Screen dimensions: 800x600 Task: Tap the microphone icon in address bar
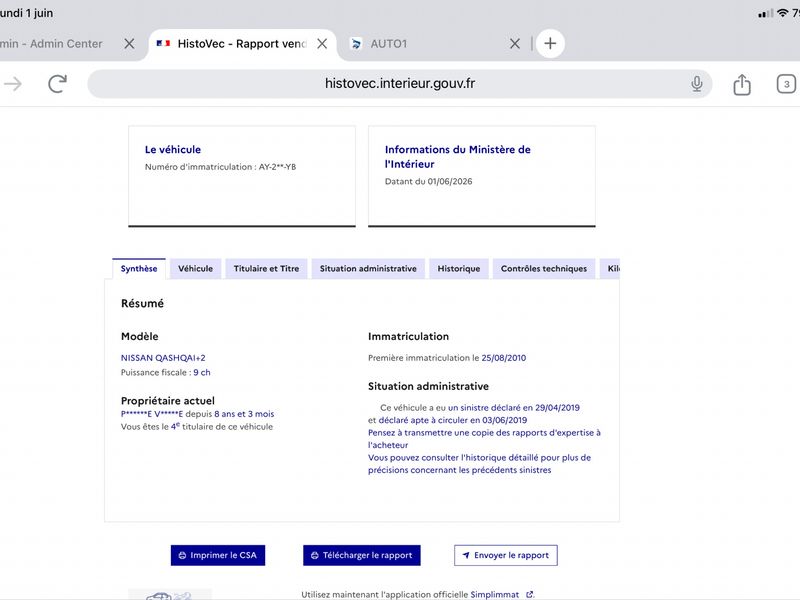696,84
